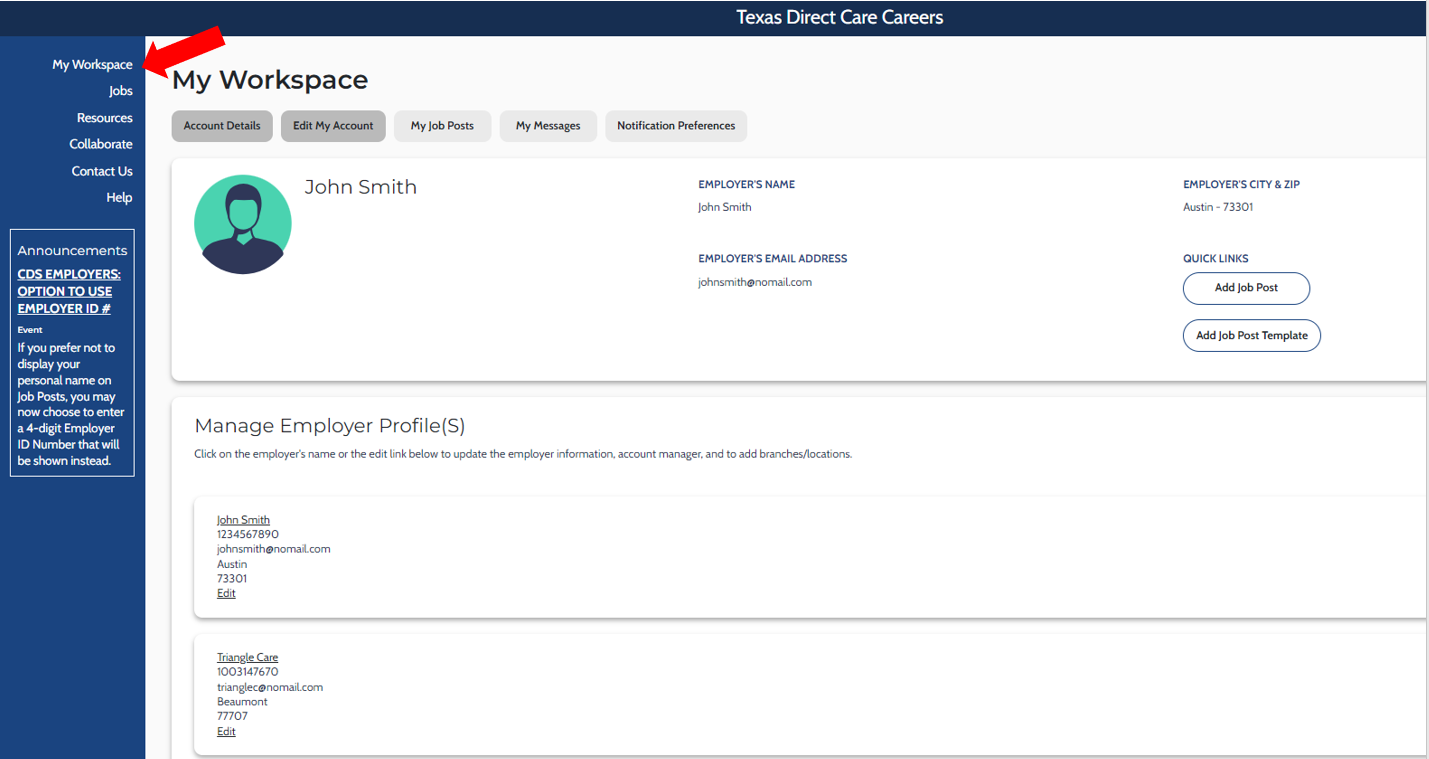Open My Workspace in sidebar
This screenshot has width=1429, height=759.
pyautogui.click(x=92, y=65)
